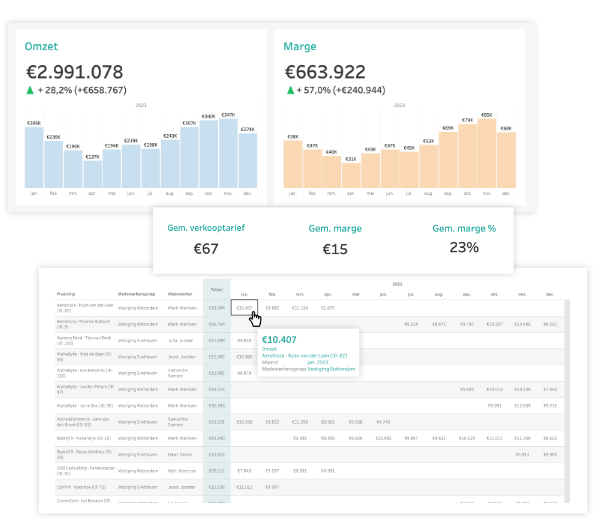This screenshot has width=595, height=531.
Task: Click the jan. column header in the table
Action: pos(244,294)
